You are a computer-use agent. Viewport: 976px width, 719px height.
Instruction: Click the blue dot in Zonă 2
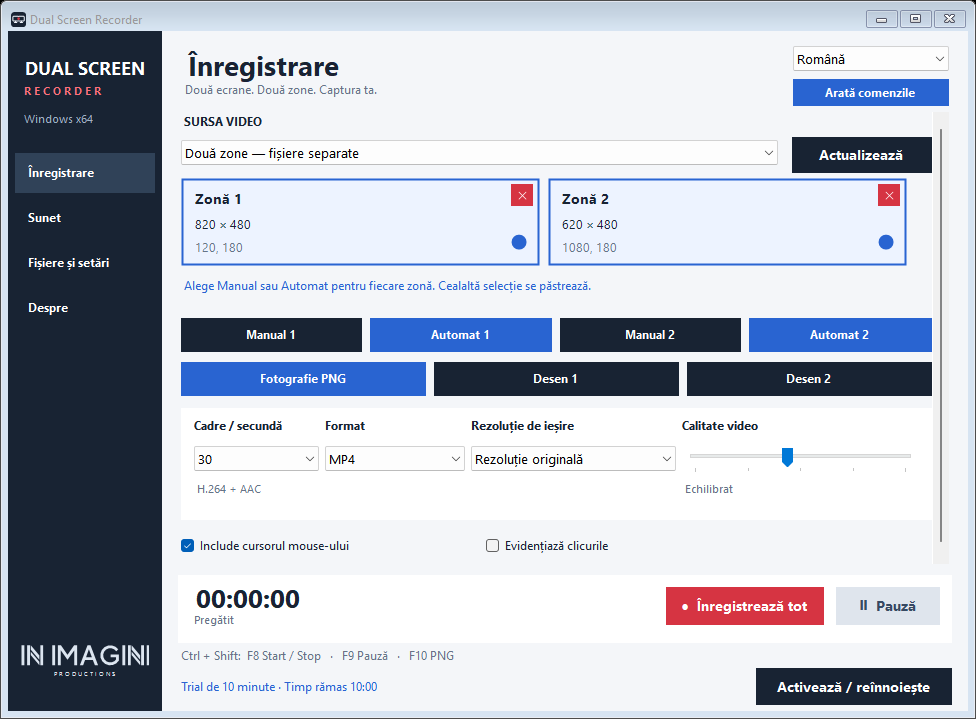coord(886,242)
